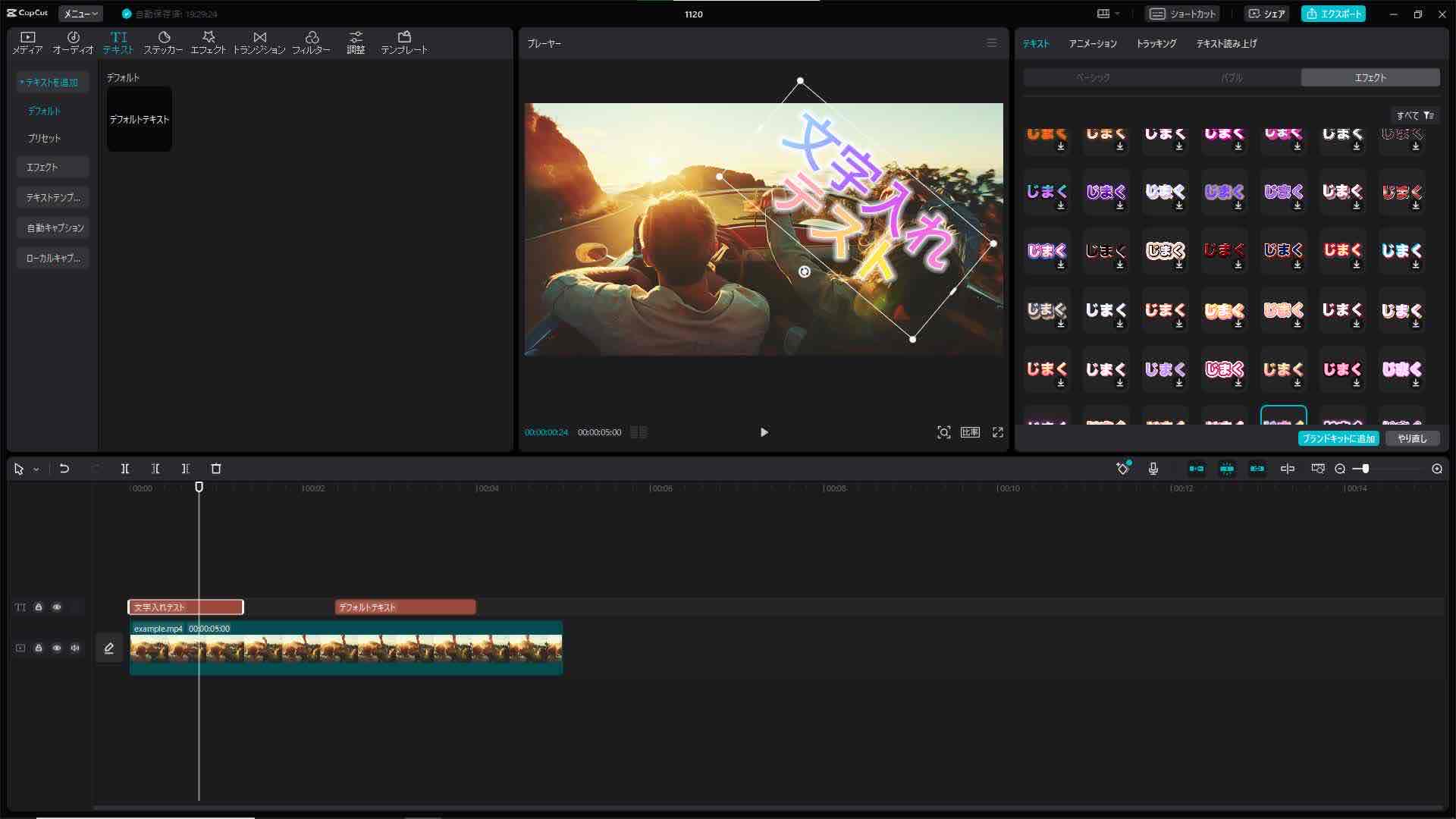Lock the text track
This screenshot has width=1456, height=819.
point(39,607)
